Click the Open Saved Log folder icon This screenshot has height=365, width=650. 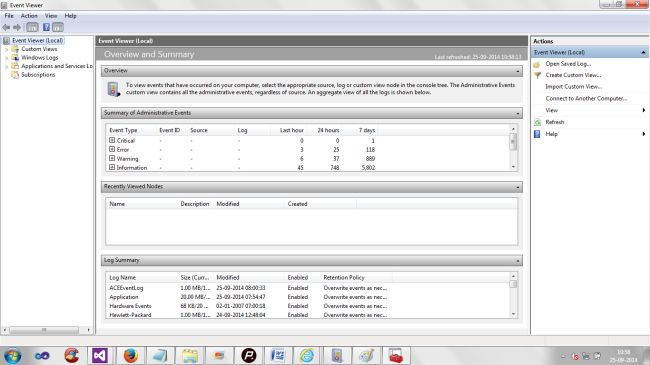[x=537, y=64]
